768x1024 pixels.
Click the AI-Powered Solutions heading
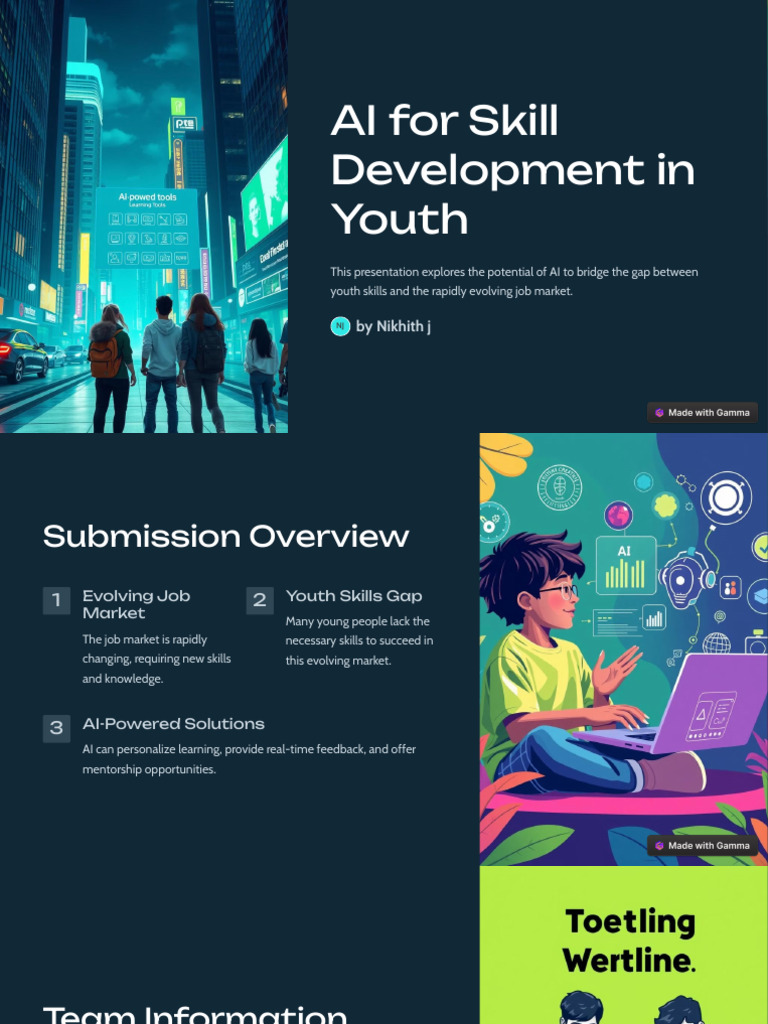[174, 724]
